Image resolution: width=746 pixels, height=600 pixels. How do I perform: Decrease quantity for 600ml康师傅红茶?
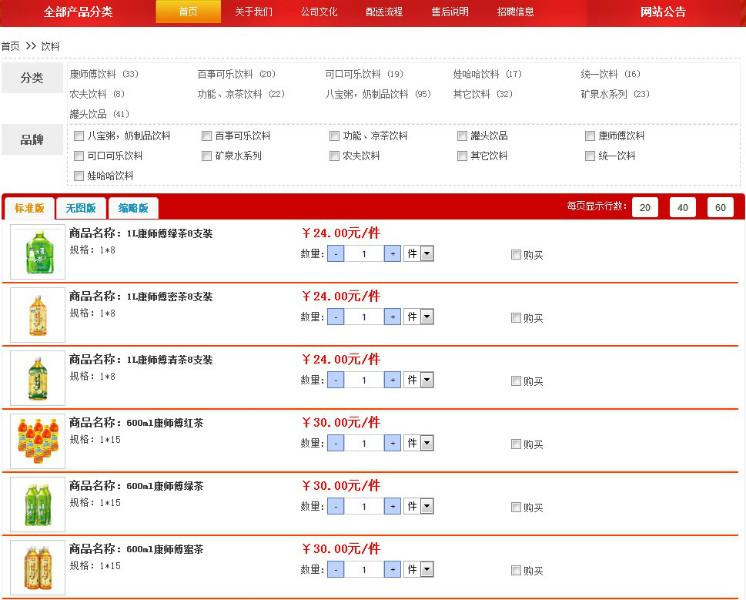pyautogui.click(x=336, y=443)
